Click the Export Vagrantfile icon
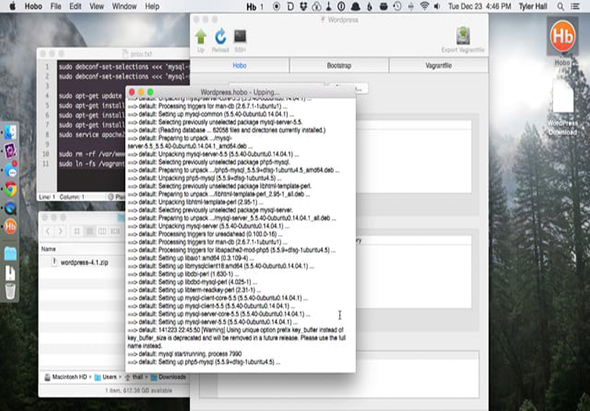The image size is (590, 411). click(463, 36)
